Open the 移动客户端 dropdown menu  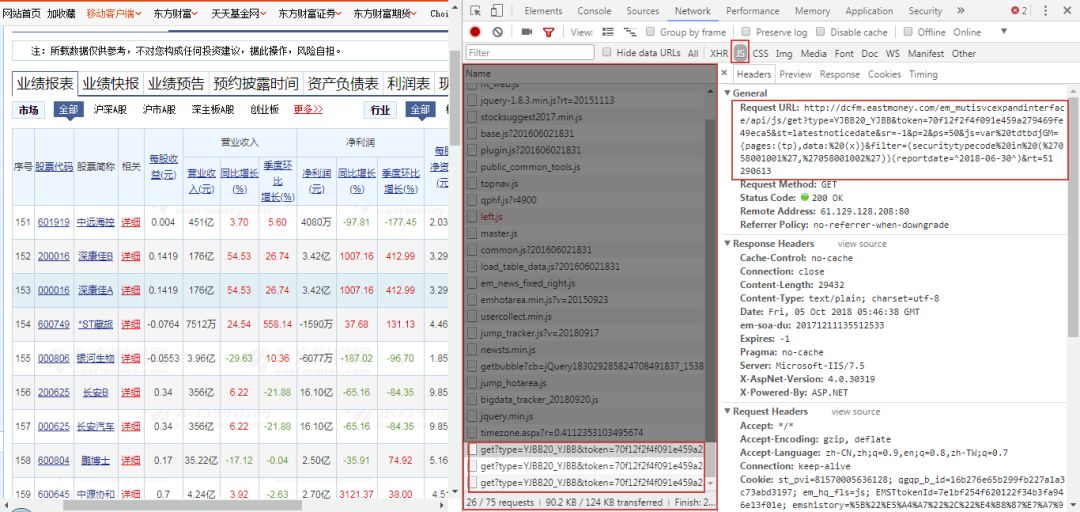114,13
